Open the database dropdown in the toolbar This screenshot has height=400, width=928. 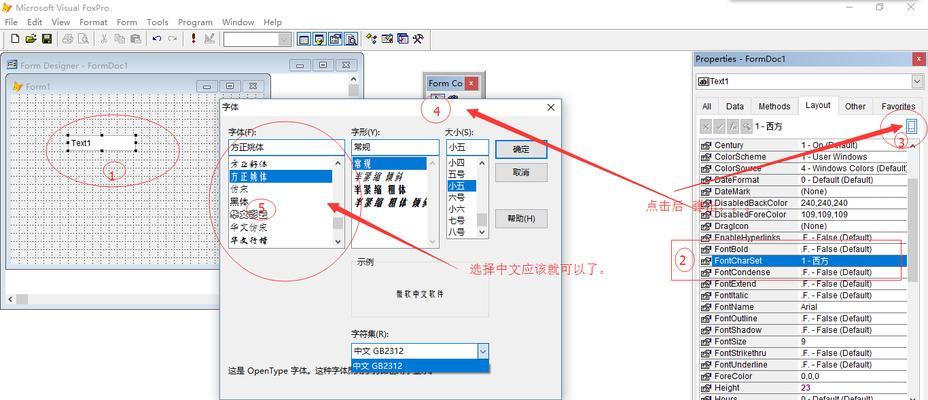285,40
